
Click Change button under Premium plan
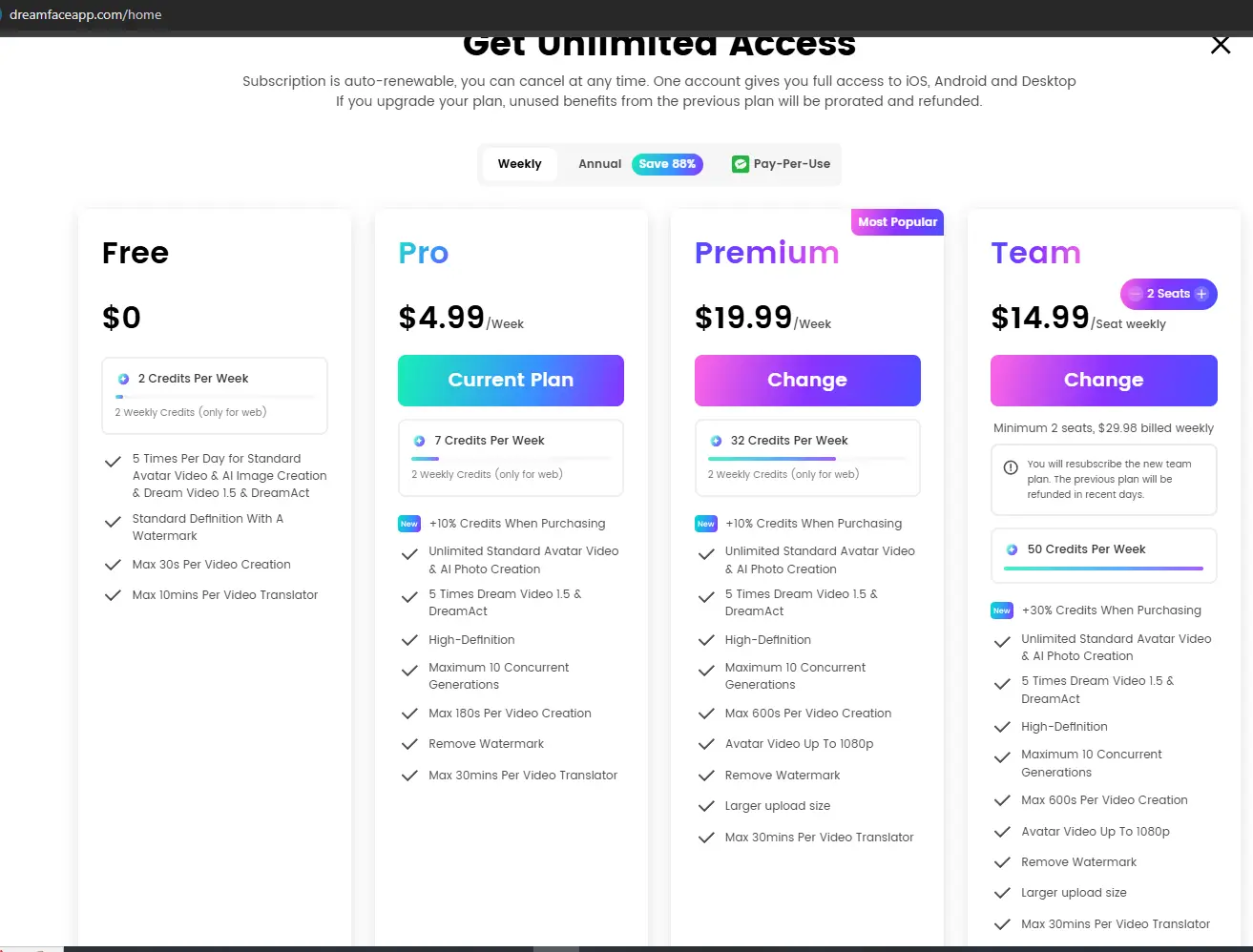click(x=807, y=380)
